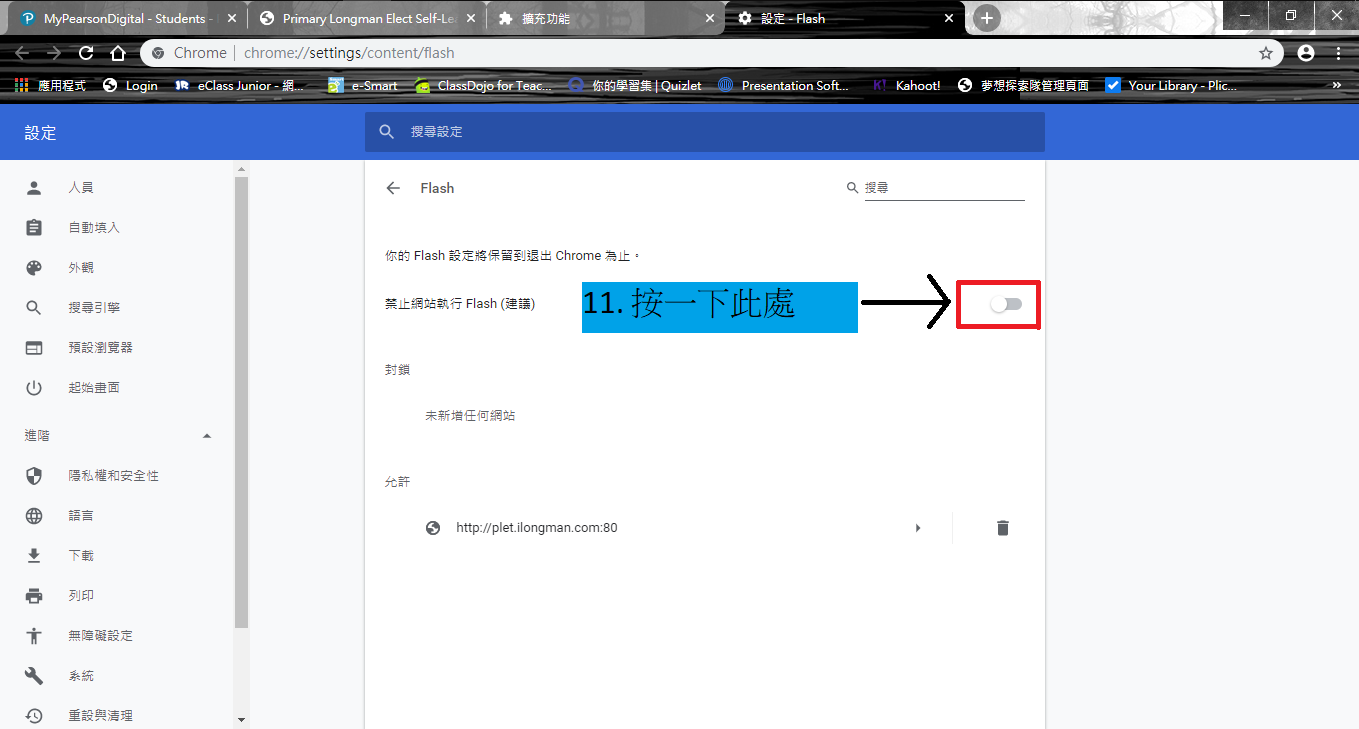Open eClass Junior bookmark

239,86
